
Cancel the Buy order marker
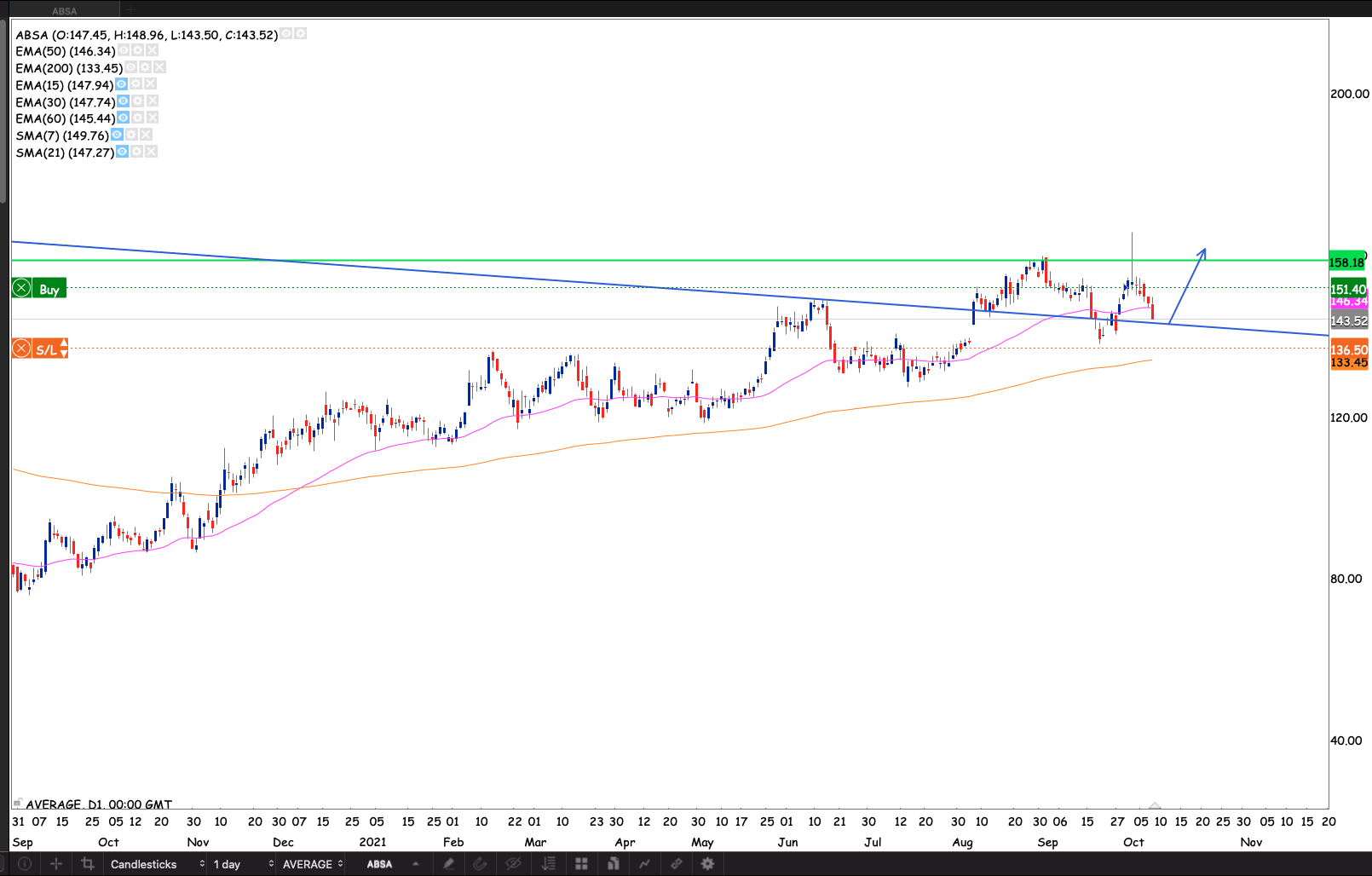click(x=22, y=289)
